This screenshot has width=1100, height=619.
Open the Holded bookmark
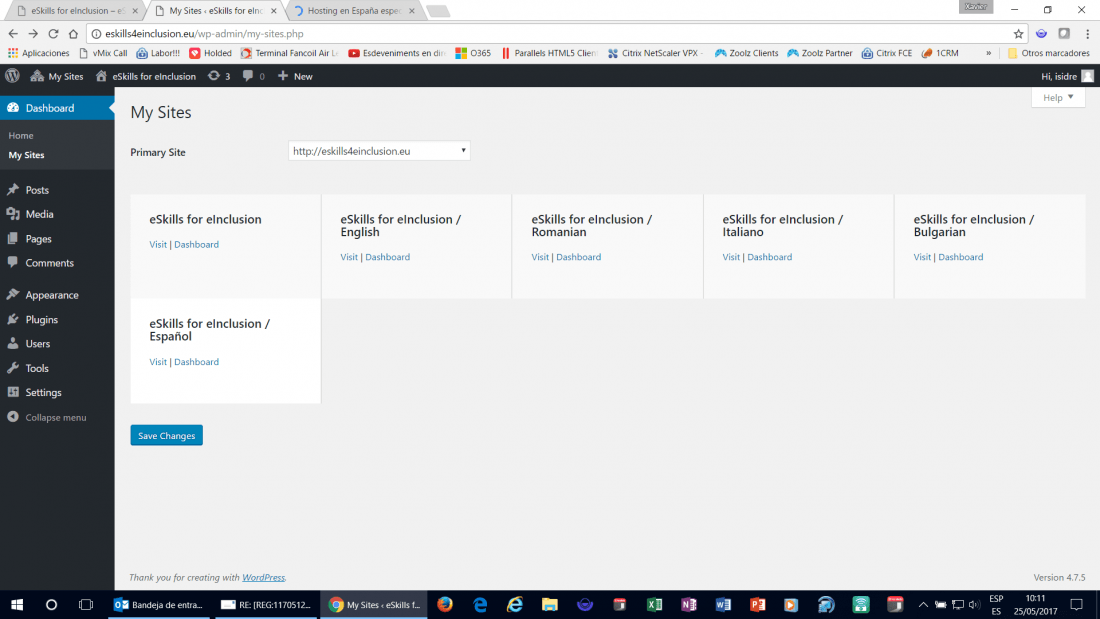[210, 53]
